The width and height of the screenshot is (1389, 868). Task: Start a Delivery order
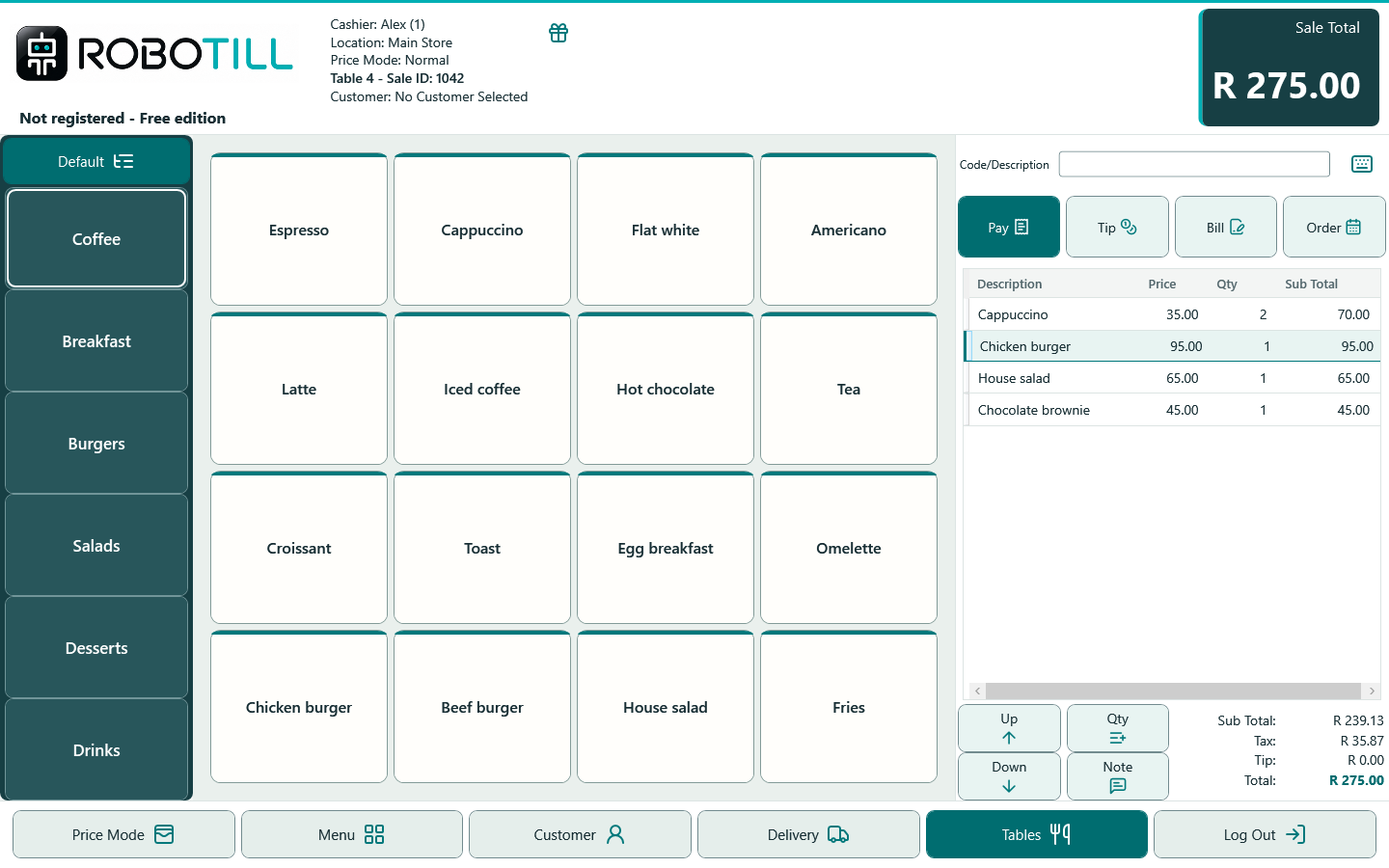pyautogui.click(x=808, y=834)
